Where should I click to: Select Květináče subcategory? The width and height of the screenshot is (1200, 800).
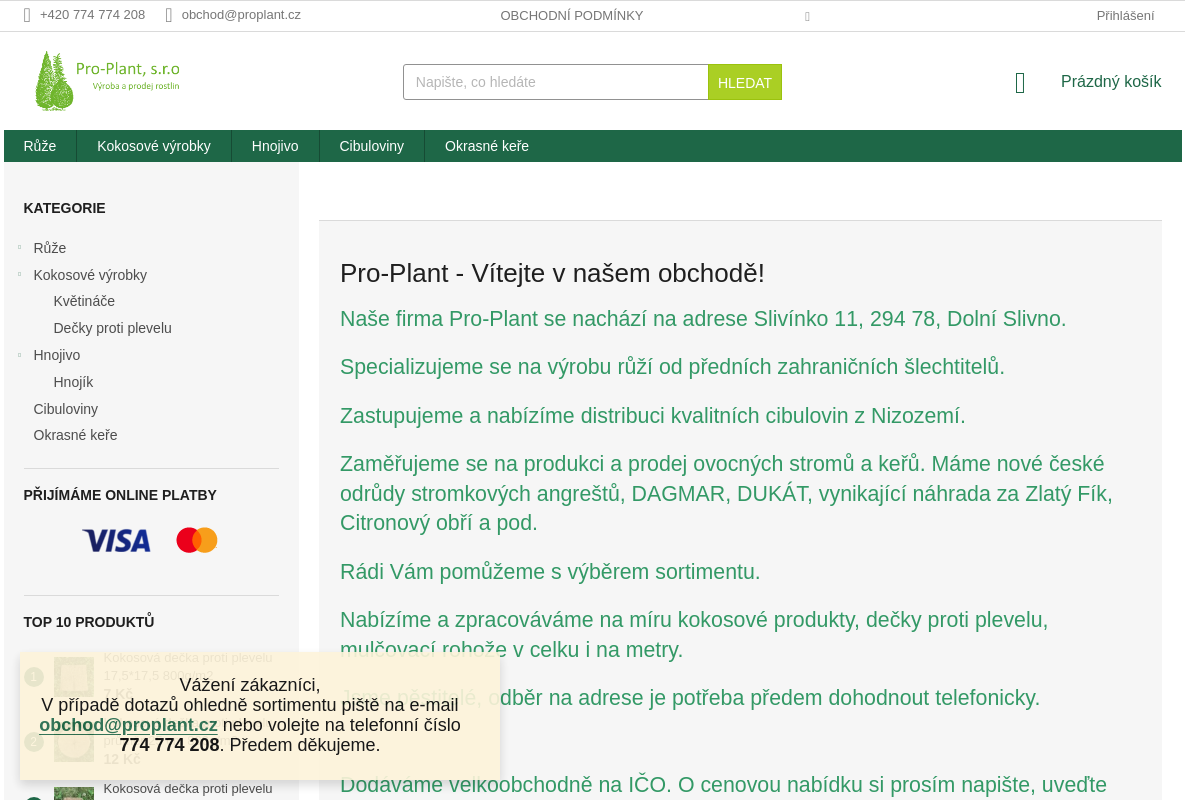click(84, 301)
